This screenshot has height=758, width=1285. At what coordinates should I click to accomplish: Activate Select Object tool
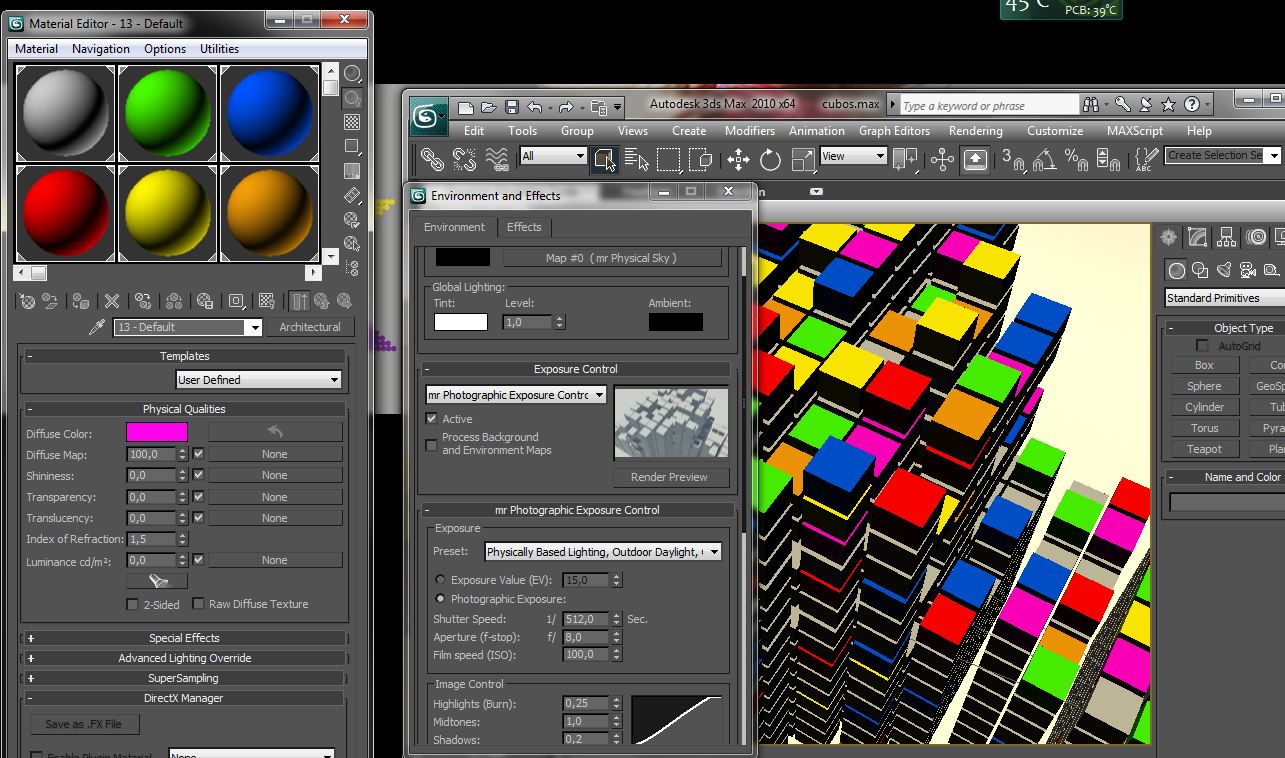[604, 158]
